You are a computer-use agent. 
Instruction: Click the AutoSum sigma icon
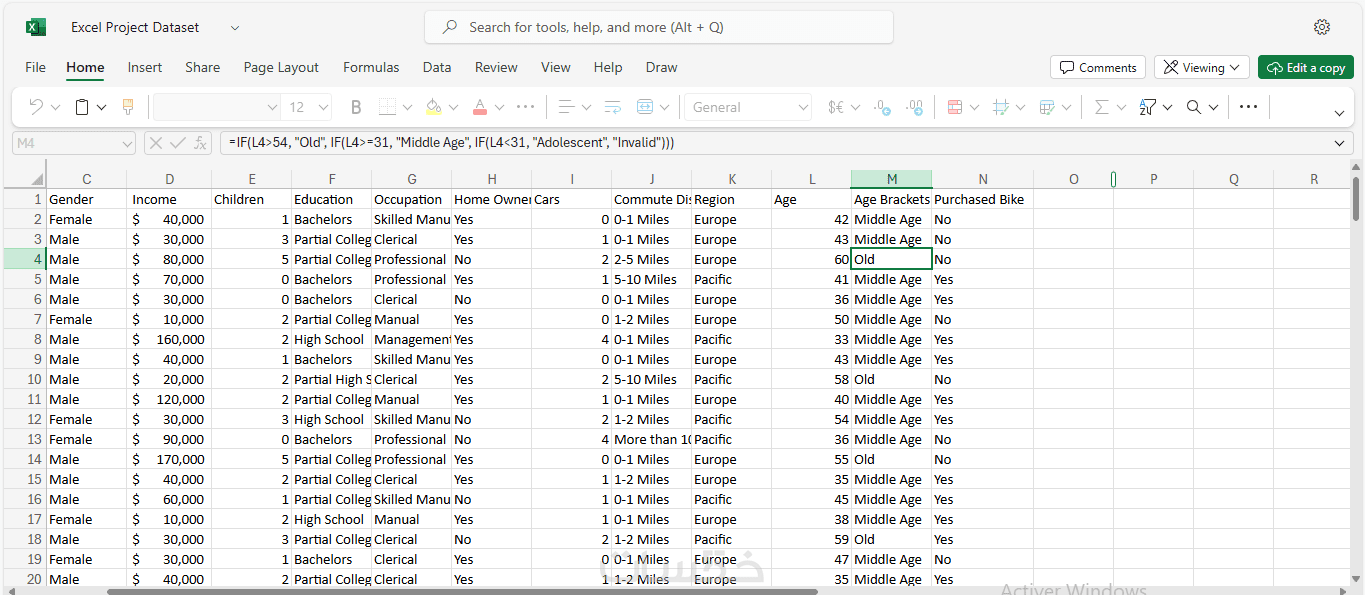(1101, 107)
